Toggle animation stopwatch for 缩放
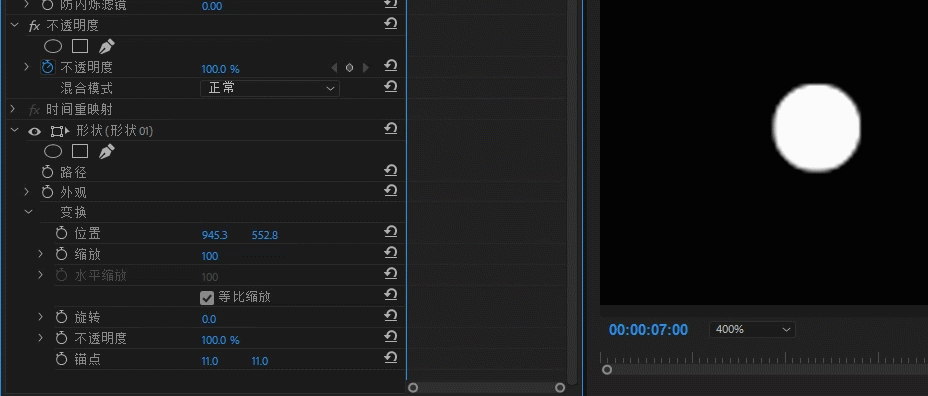 pyautogui.click(x=62, y=254)
